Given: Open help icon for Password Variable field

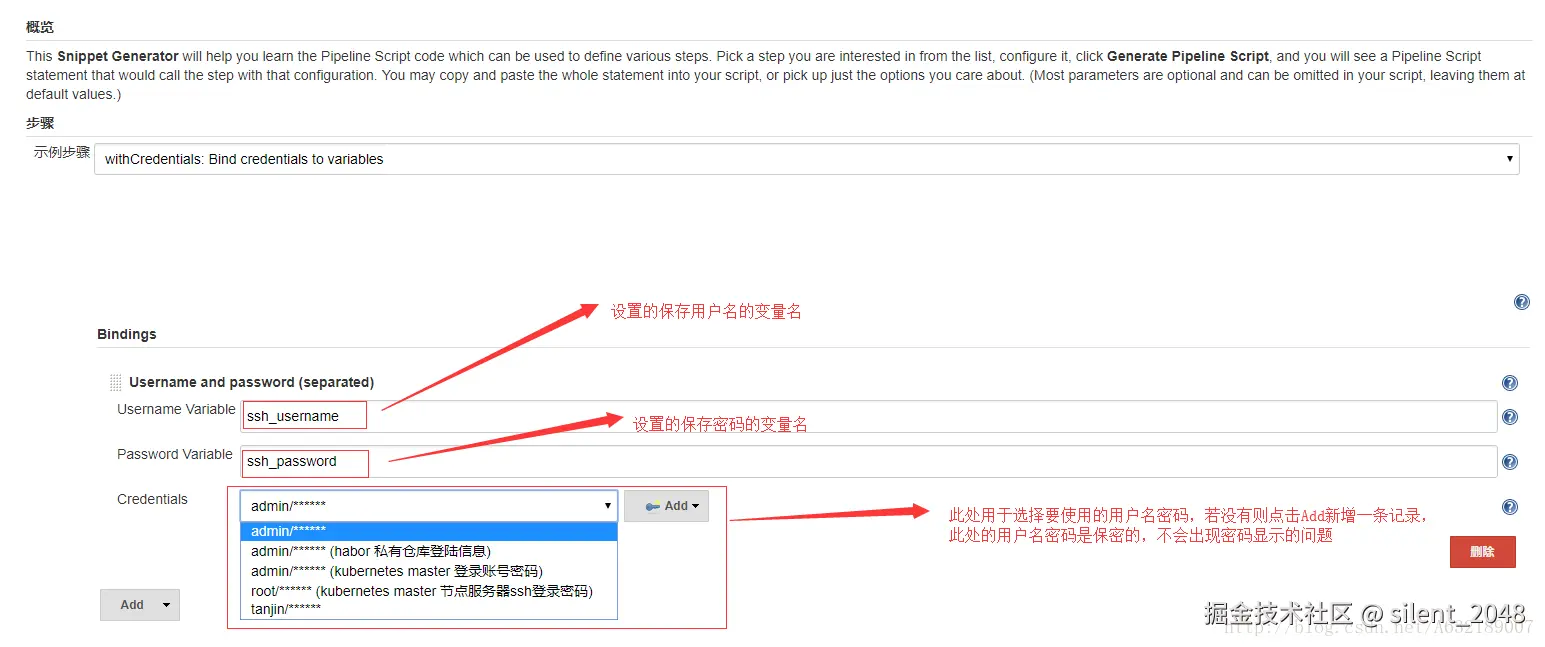Looking at the screenshot, I should point(1510,462).
